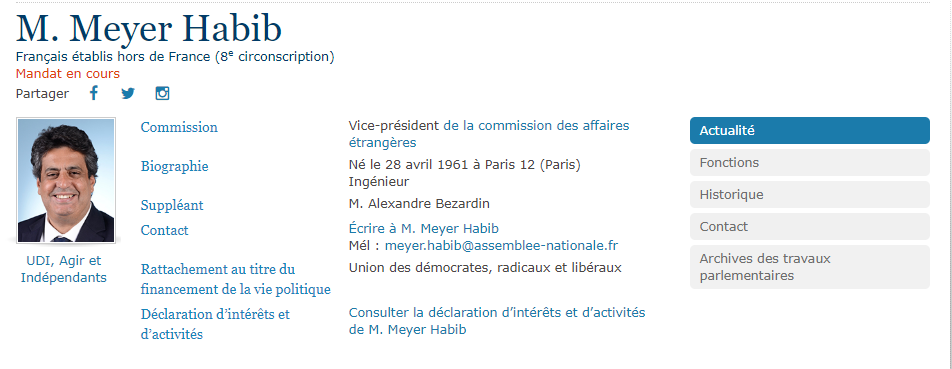The width and height of the screenshot is (952, 369).
Task: Open the Contact tab on the right
Action: coord(809,226)
